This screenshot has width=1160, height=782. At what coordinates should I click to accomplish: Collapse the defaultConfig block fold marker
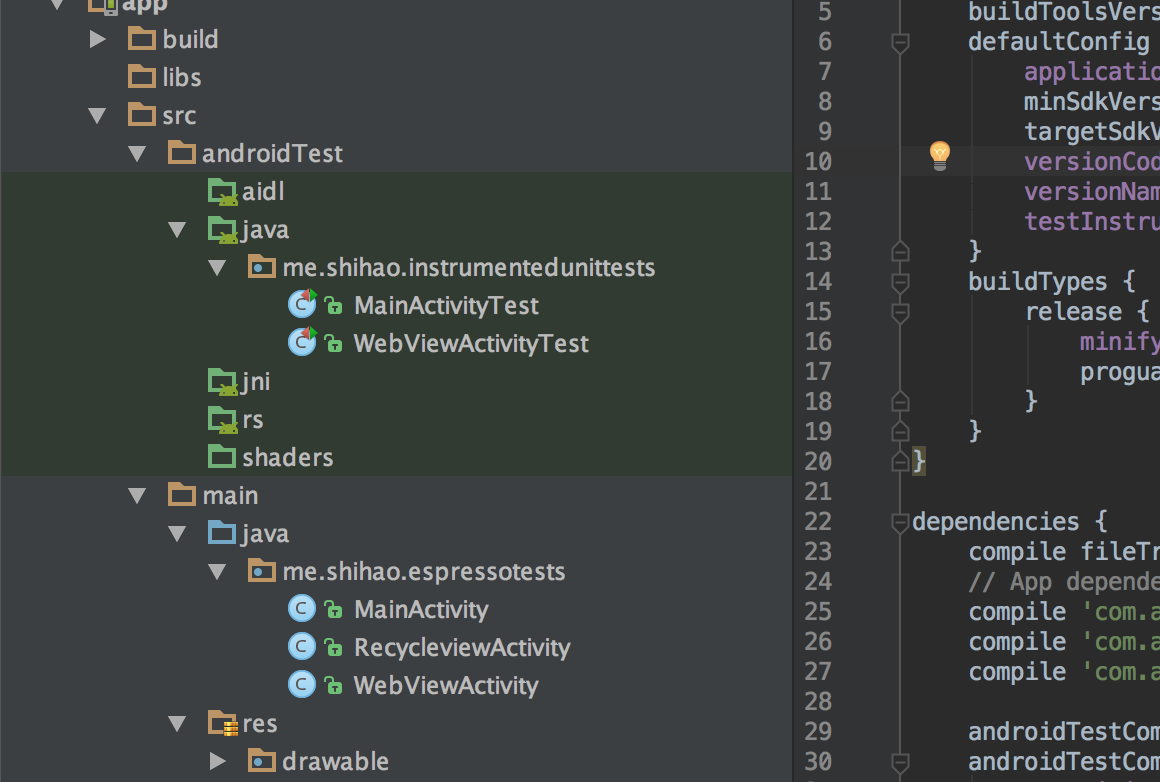(x=900, y=42)
